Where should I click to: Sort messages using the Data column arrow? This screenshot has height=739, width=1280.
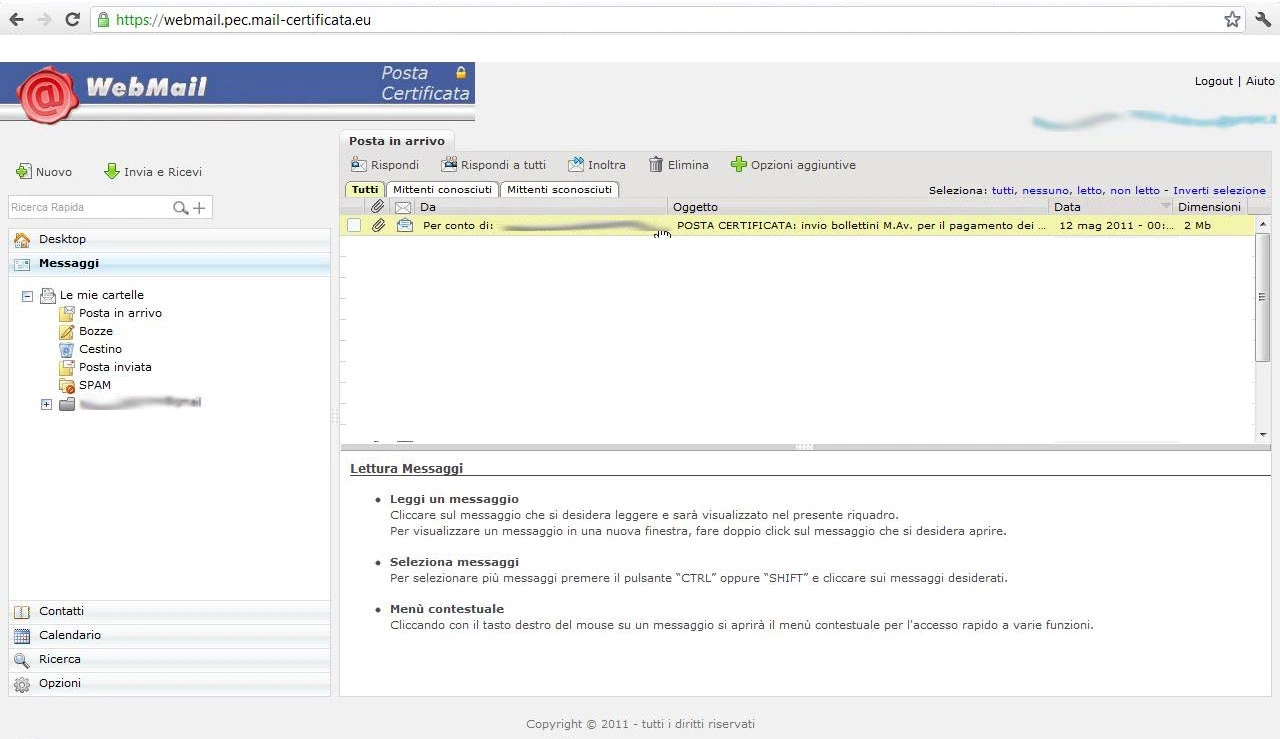tap(1165, 207)
